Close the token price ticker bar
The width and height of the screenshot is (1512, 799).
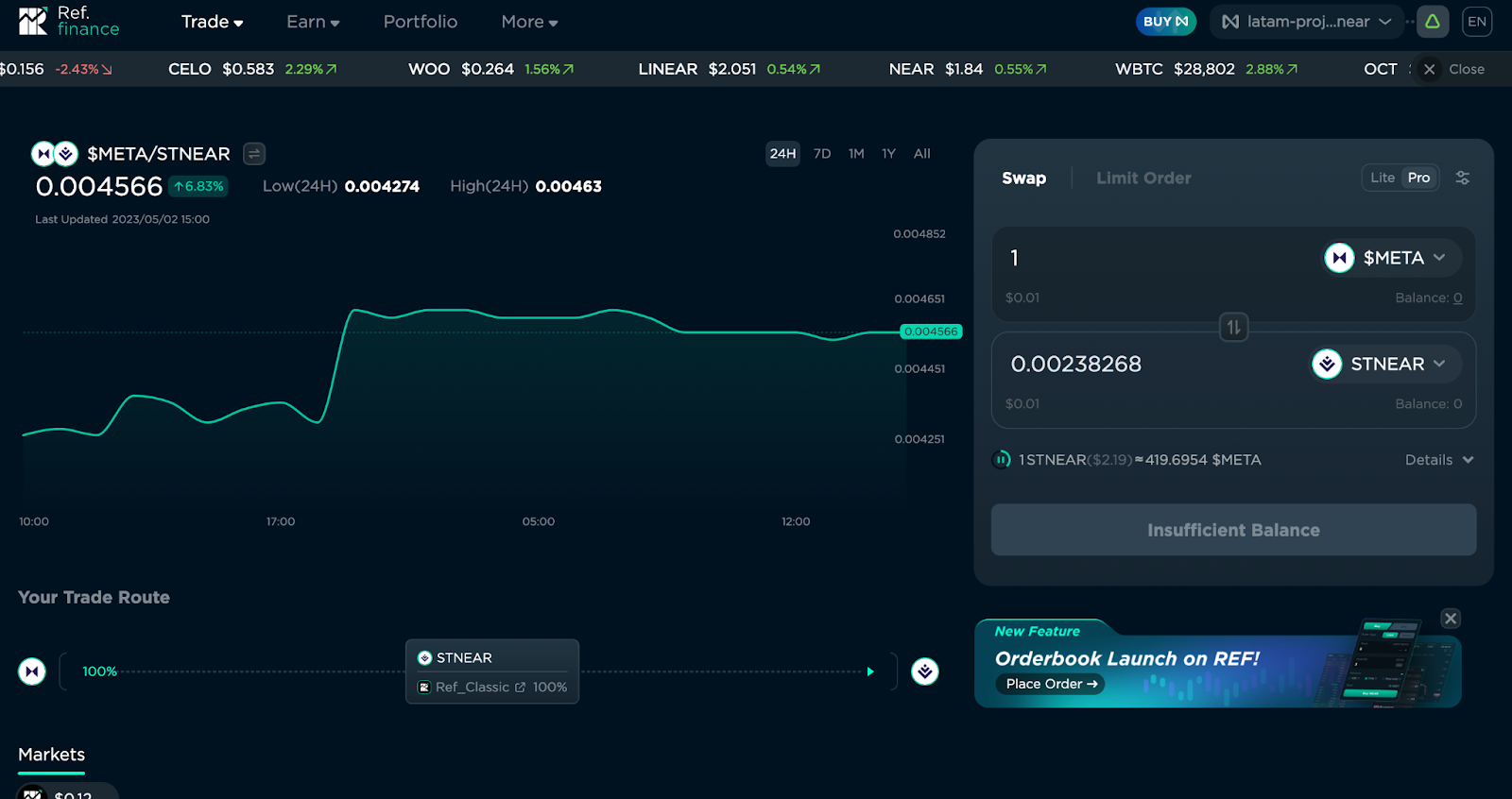point(1455,69)
